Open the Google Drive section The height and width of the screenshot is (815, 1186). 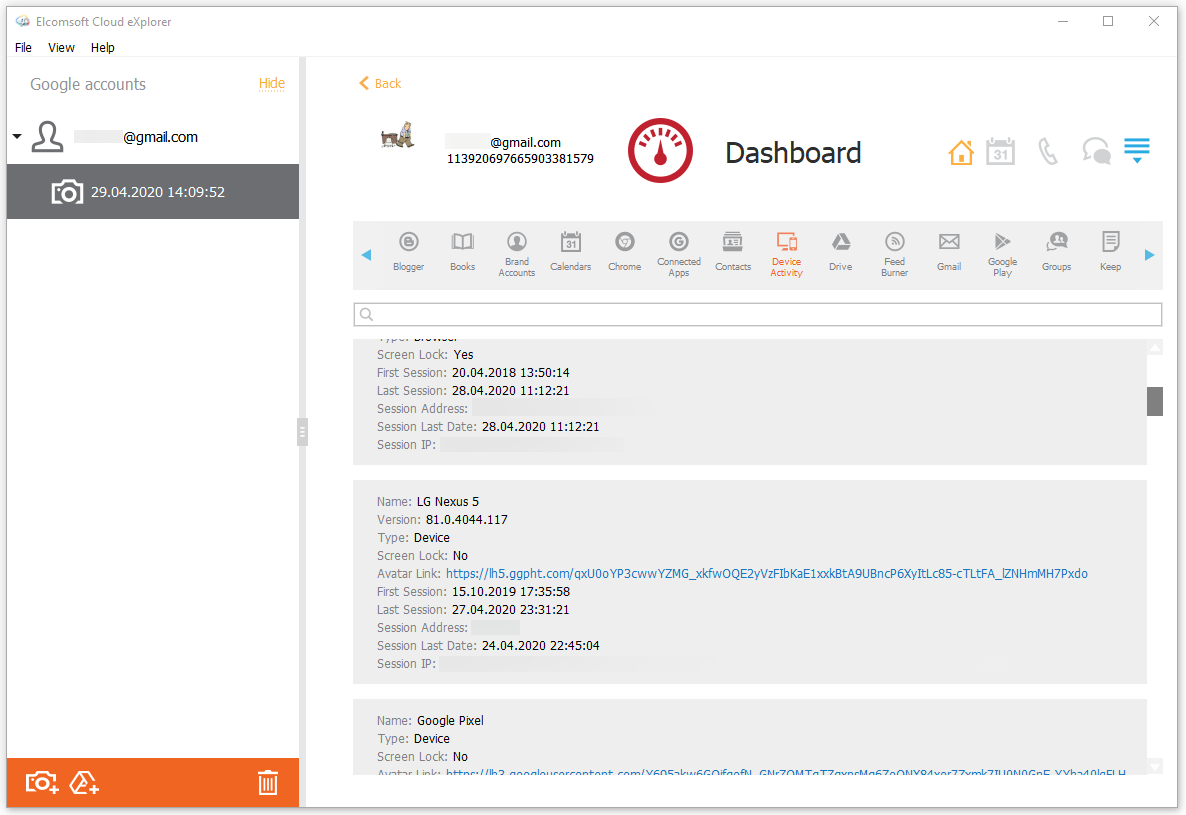(x=840, y=252)
